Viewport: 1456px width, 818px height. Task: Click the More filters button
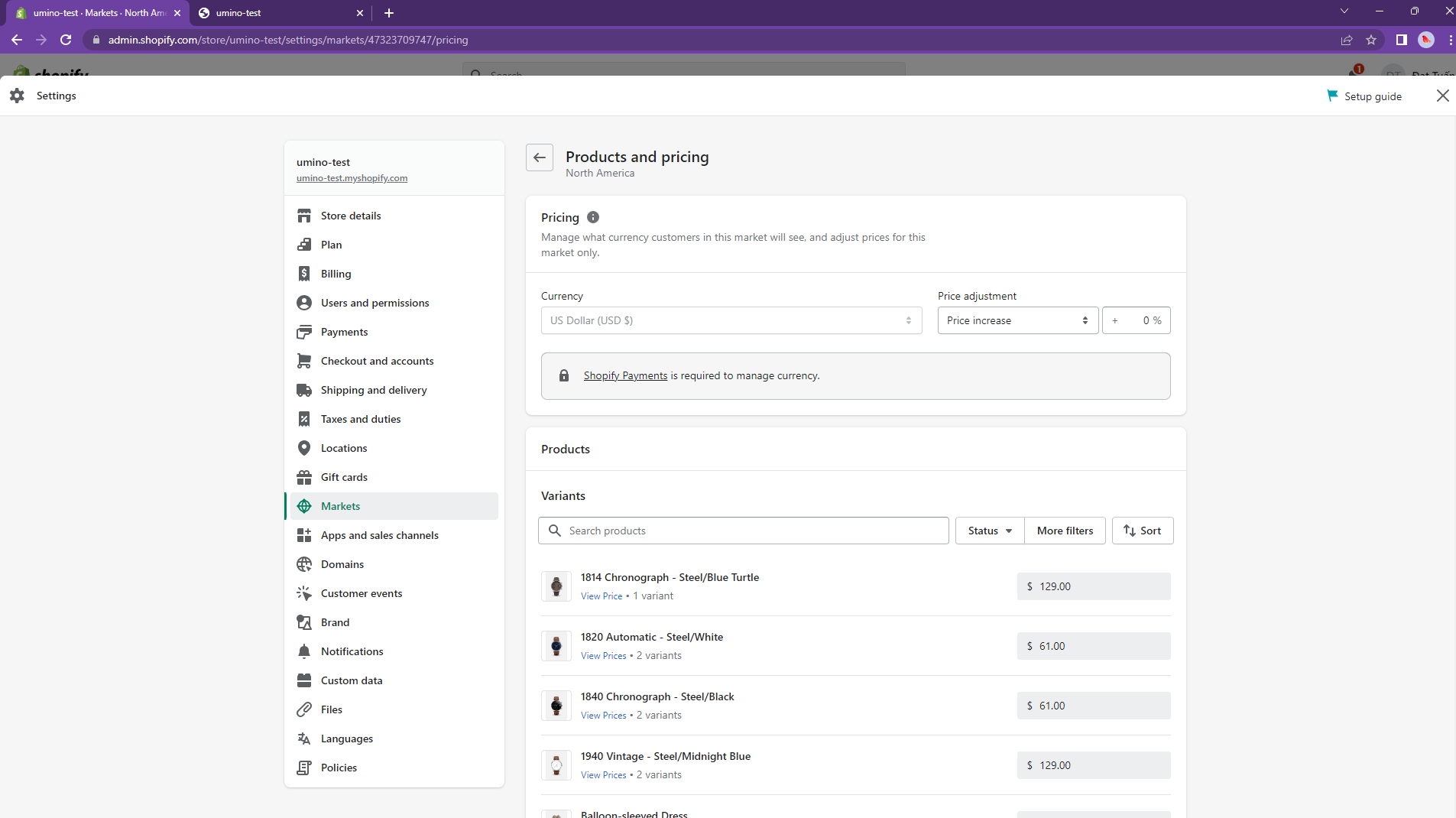pos(1064,531)
